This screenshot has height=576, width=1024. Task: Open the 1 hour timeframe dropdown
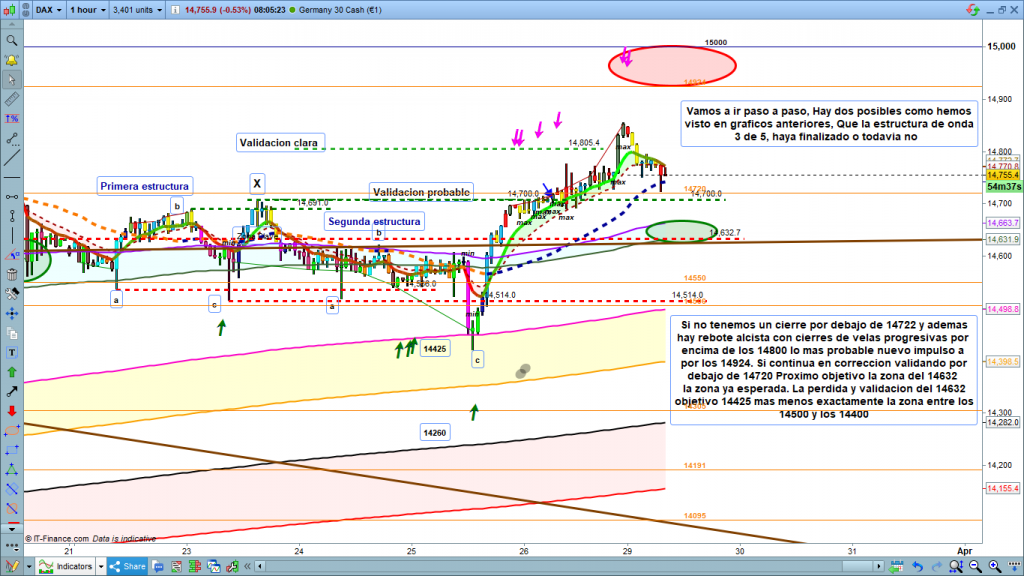tap(85, 9)
